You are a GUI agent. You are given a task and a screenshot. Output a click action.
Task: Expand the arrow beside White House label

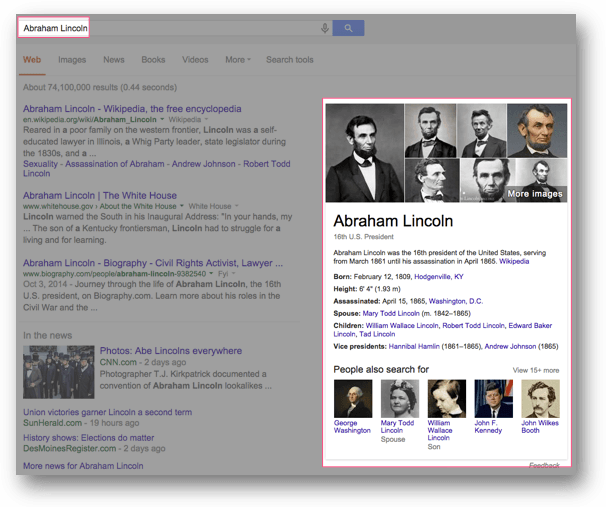click(237, 206)
